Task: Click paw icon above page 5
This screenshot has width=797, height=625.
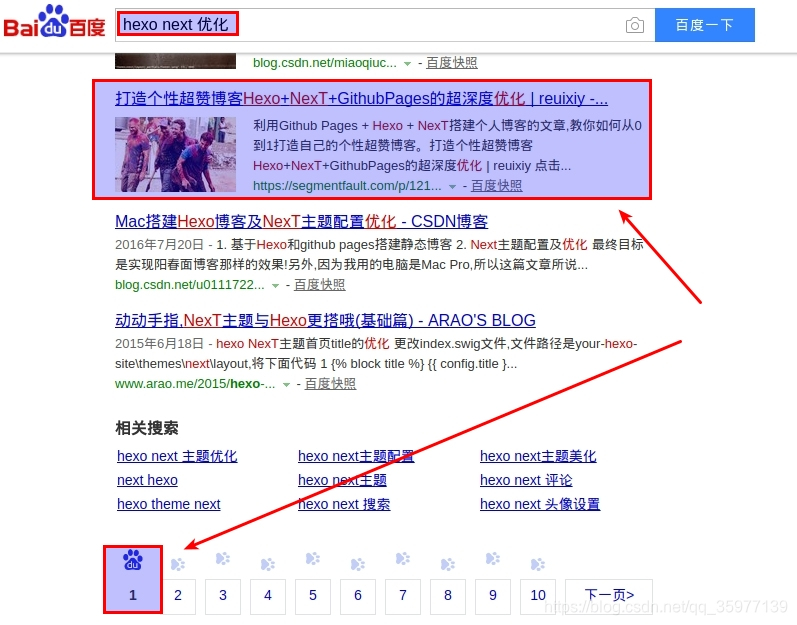Action: point(313,559)
